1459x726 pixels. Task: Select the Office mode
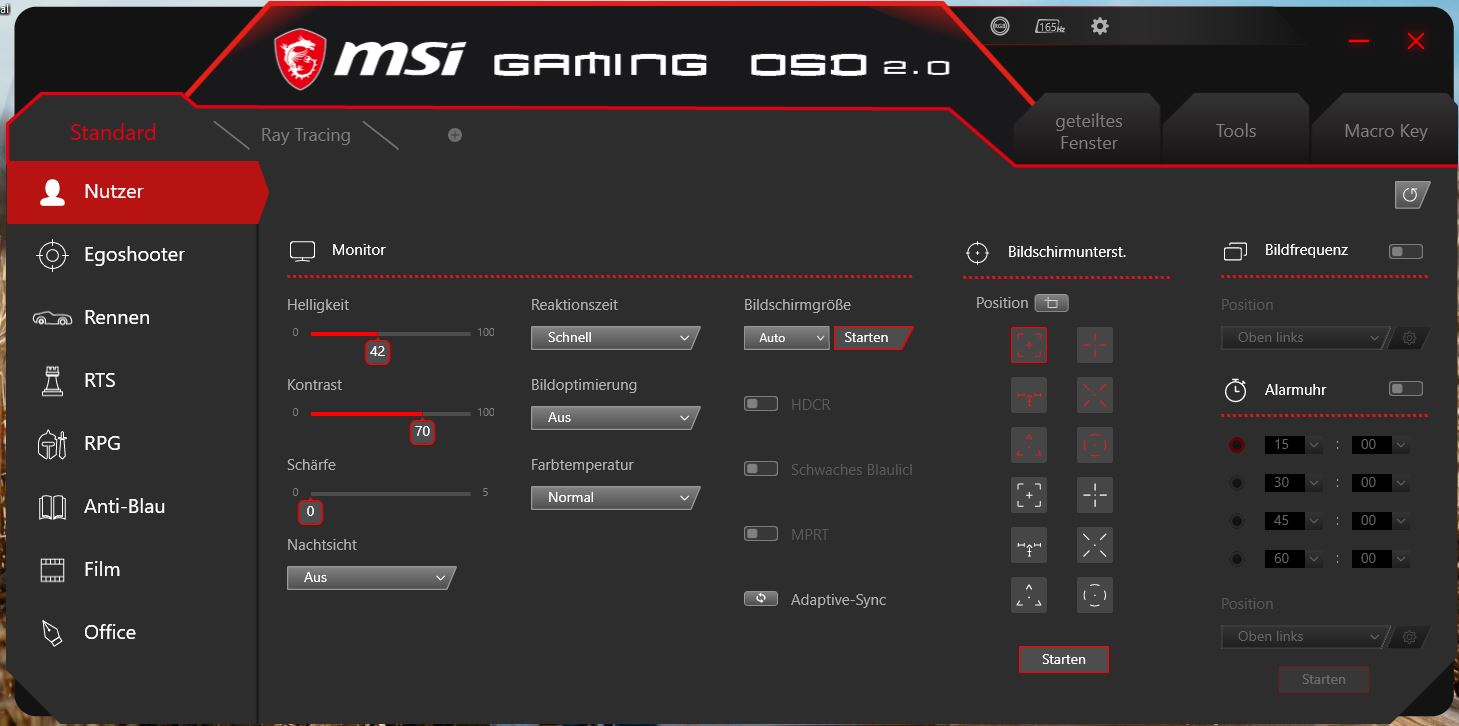[x=132, y=633]
